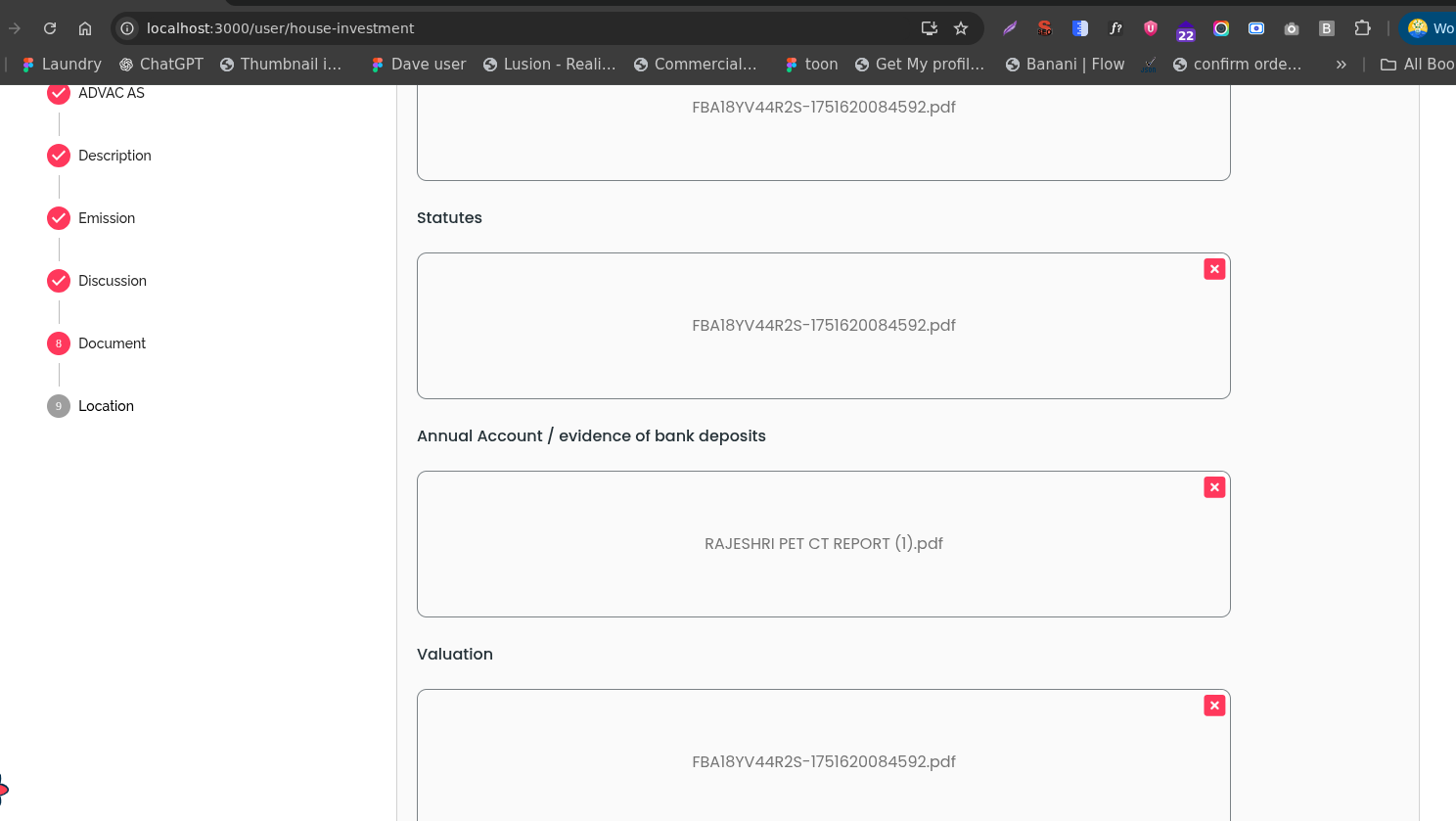Delete the RAJESHRI PET CT REPORT file
The height and width of the screenshot is (821, 1456).
click(1214, 487)
